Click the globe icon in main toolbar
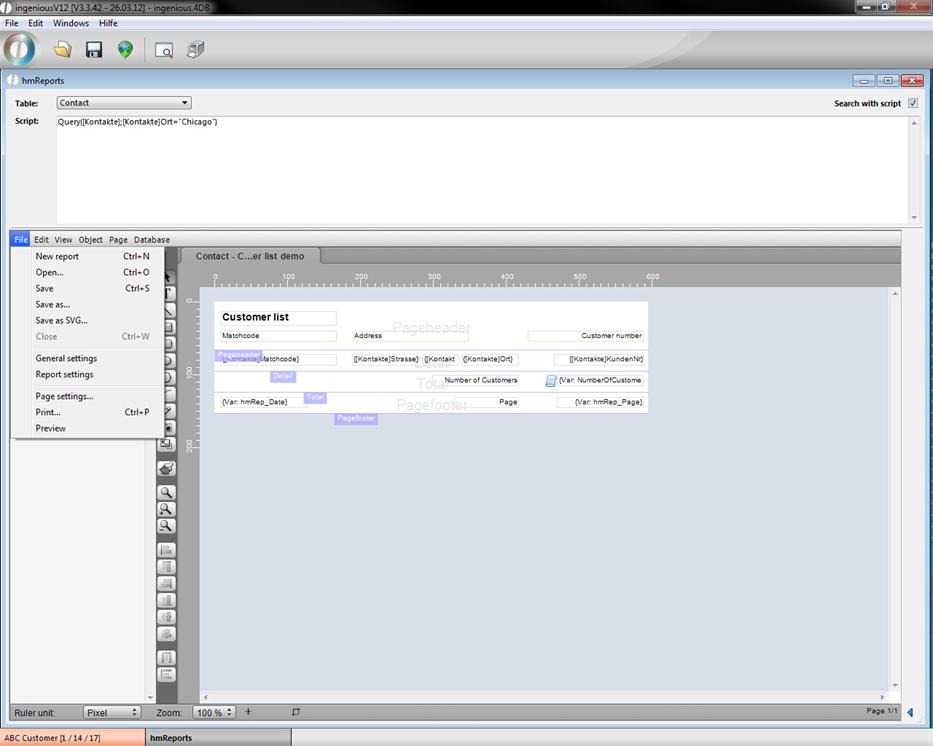 [125, 49]
